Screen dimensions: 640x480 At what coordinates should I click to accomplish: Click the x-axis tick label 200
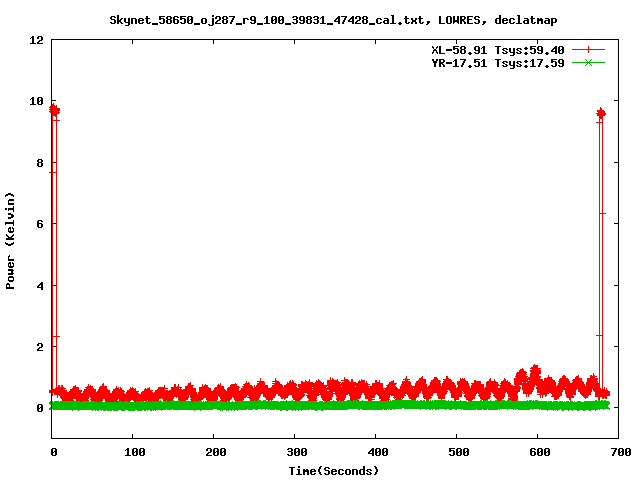[x=216, y=452]
